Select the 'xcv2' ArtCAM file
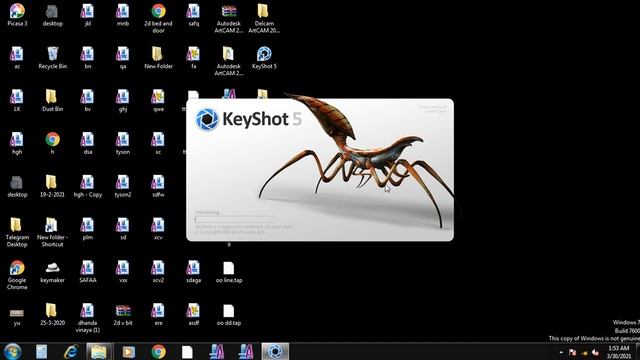 (x=158, y=271)
